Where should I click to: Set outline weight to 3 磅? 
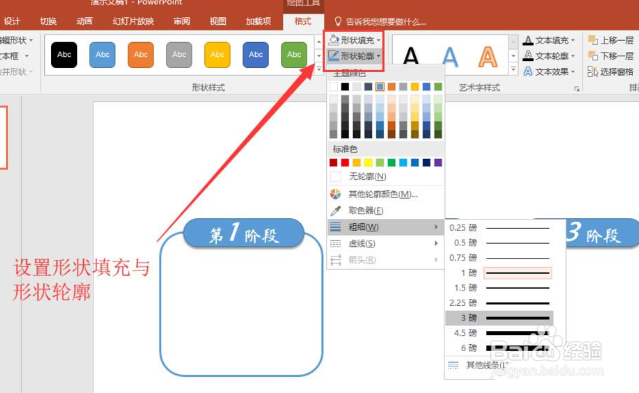(x=499, y=318)
